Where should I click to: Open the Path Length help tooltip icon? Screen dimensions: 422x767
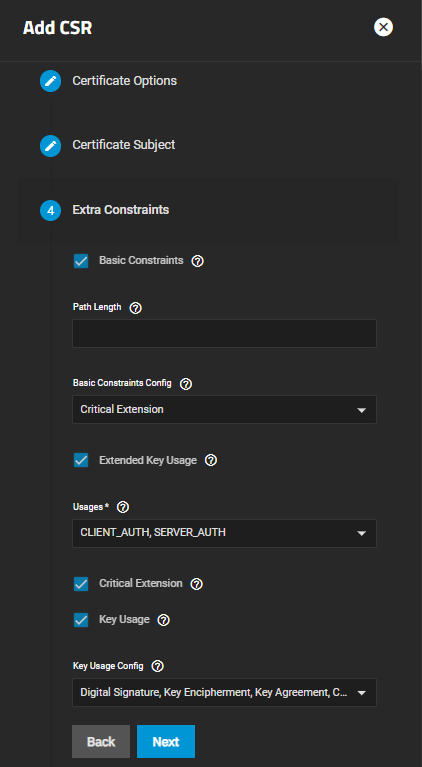coord(135,308)
